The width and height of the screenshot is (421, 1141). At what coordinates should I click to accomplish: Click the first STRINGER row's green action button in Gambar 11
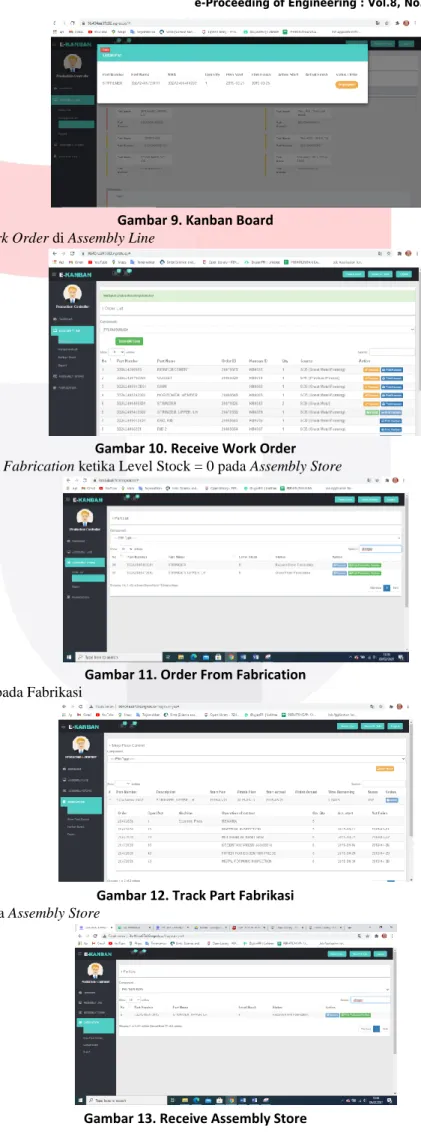(365, 564)
